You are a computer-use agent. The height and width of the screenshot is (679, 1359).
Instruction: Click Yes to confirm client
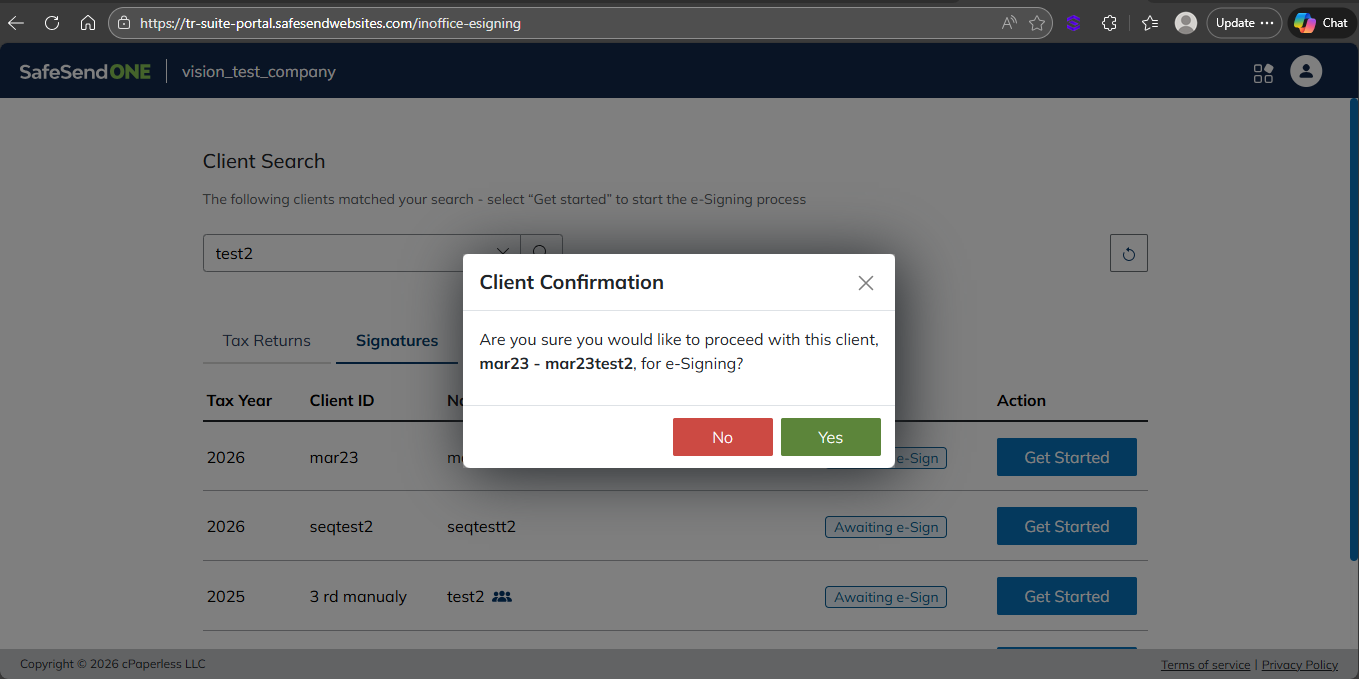point(830,437)
